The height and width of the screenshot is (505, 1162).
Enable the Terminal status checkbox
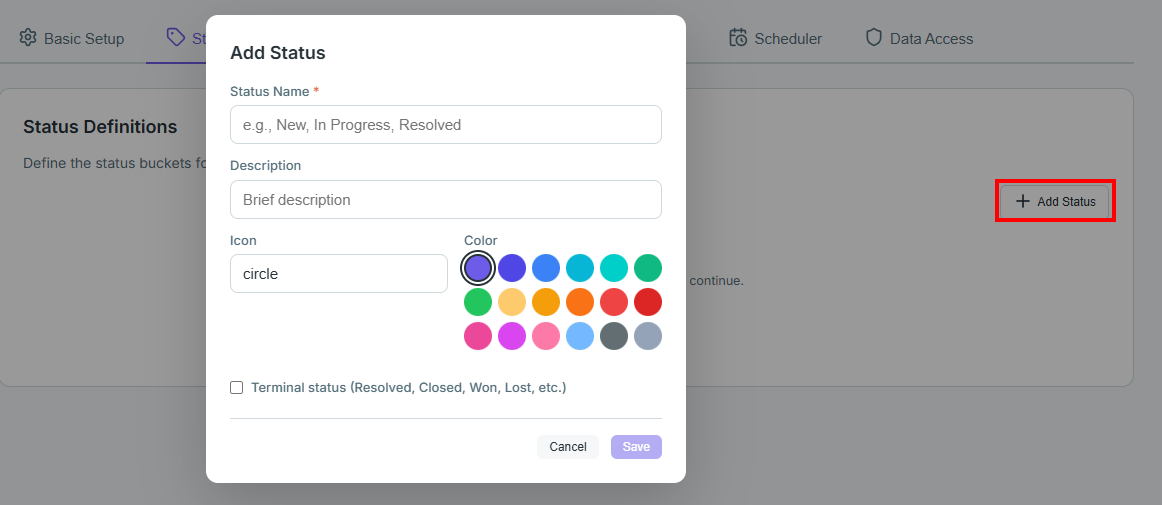tap(236, 387)
